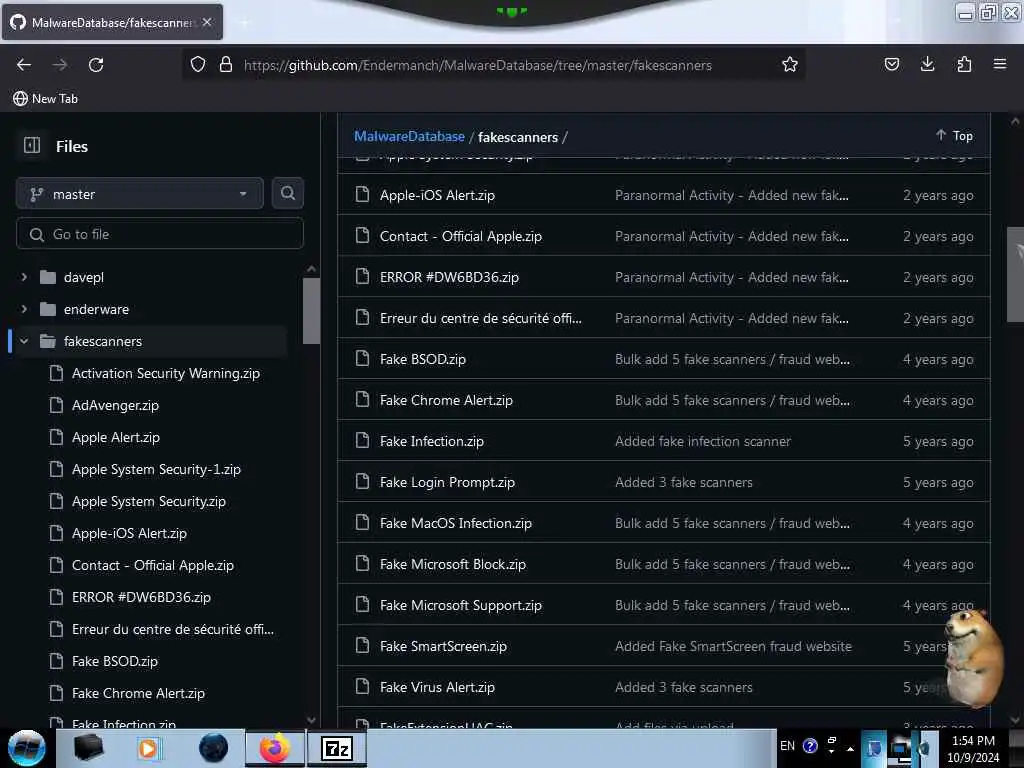Screen dimensions: 1024x768
Task: Click MalwareDatabase breadcrumb link
Action: point(409,136)
